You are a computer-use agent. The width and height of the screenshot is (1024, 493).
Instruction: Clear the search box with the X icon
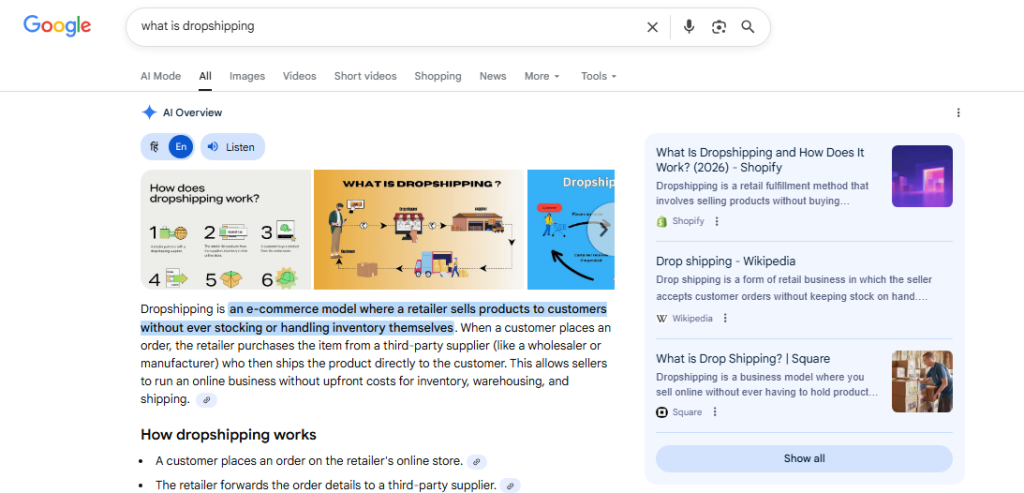tap(652, 27)
